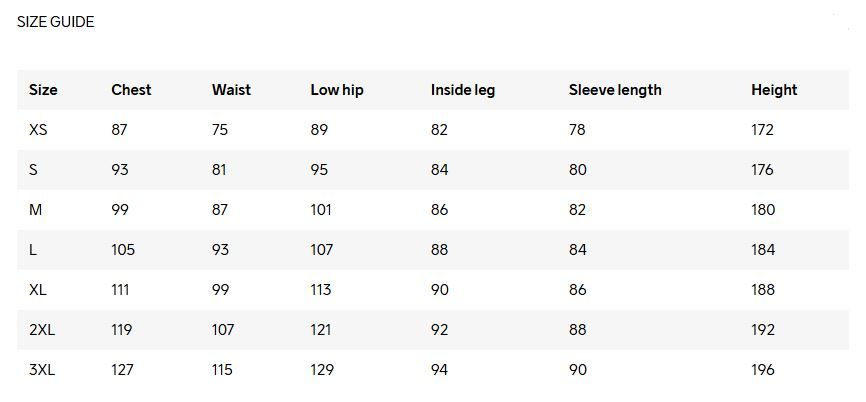Click the Low hip column header
This screenshot has width=866, height=402.
pos(337,90)
